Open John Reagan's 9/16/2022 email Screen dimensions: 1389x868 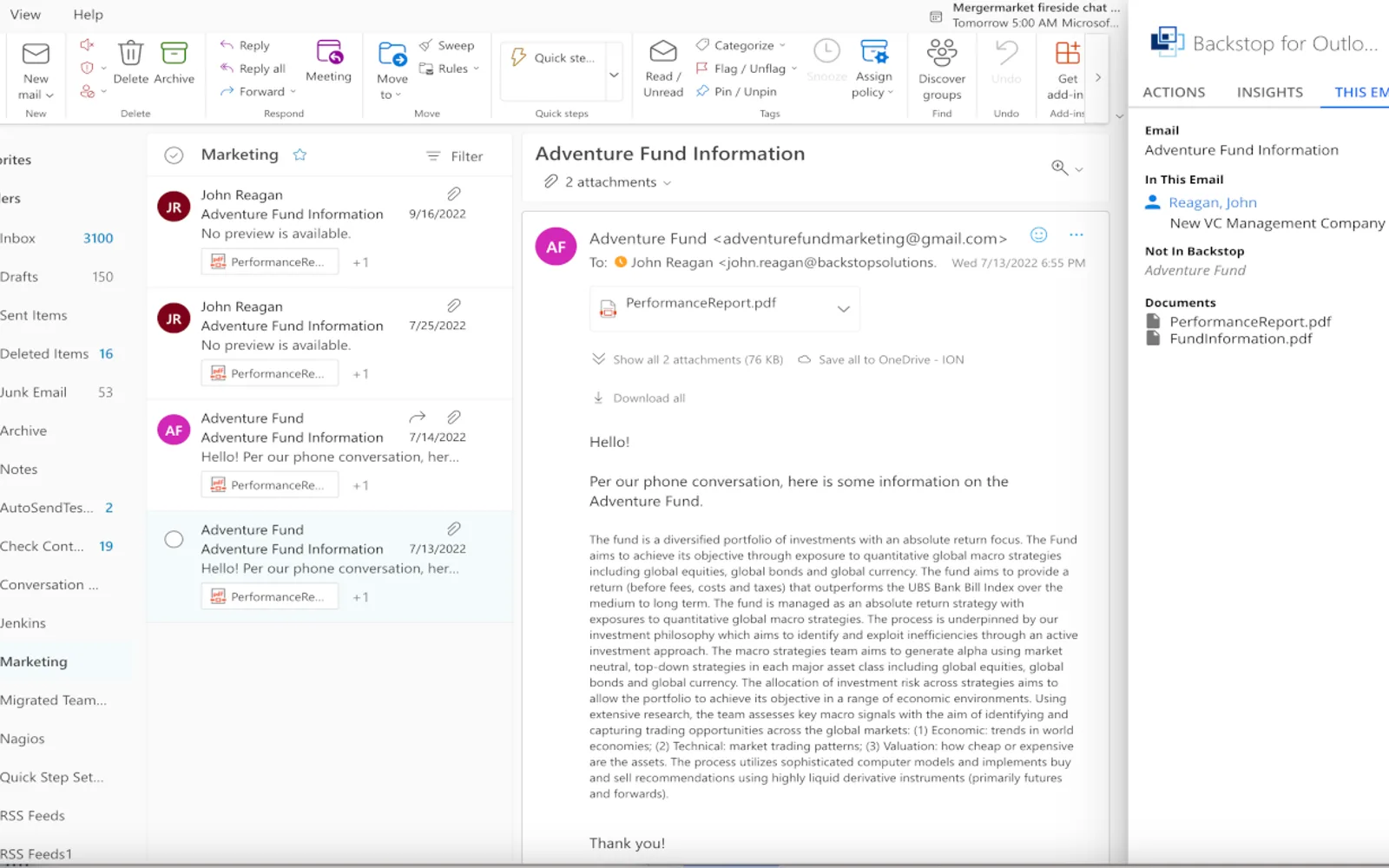[330, 232]
